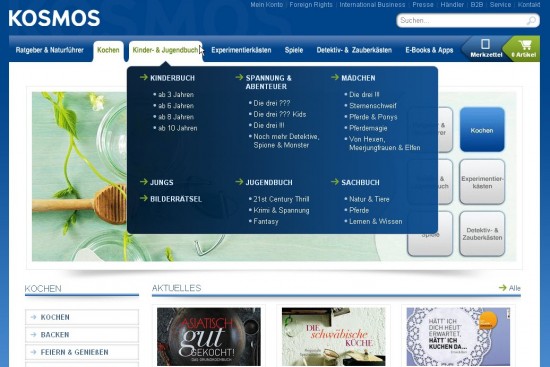Choose Sternenschweif entry
The image size is (550, 367).
tap(373, 106)
